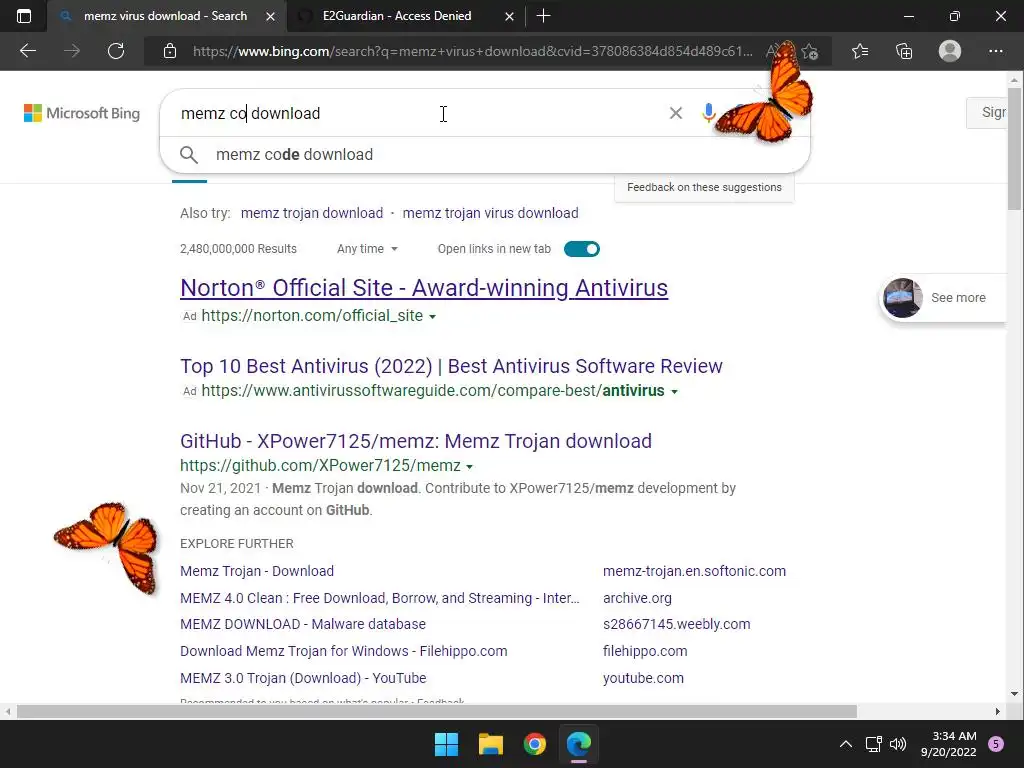This screenshot has height=768, width=1024.
Task: Open Collections panel
Action: pos(904,51)
